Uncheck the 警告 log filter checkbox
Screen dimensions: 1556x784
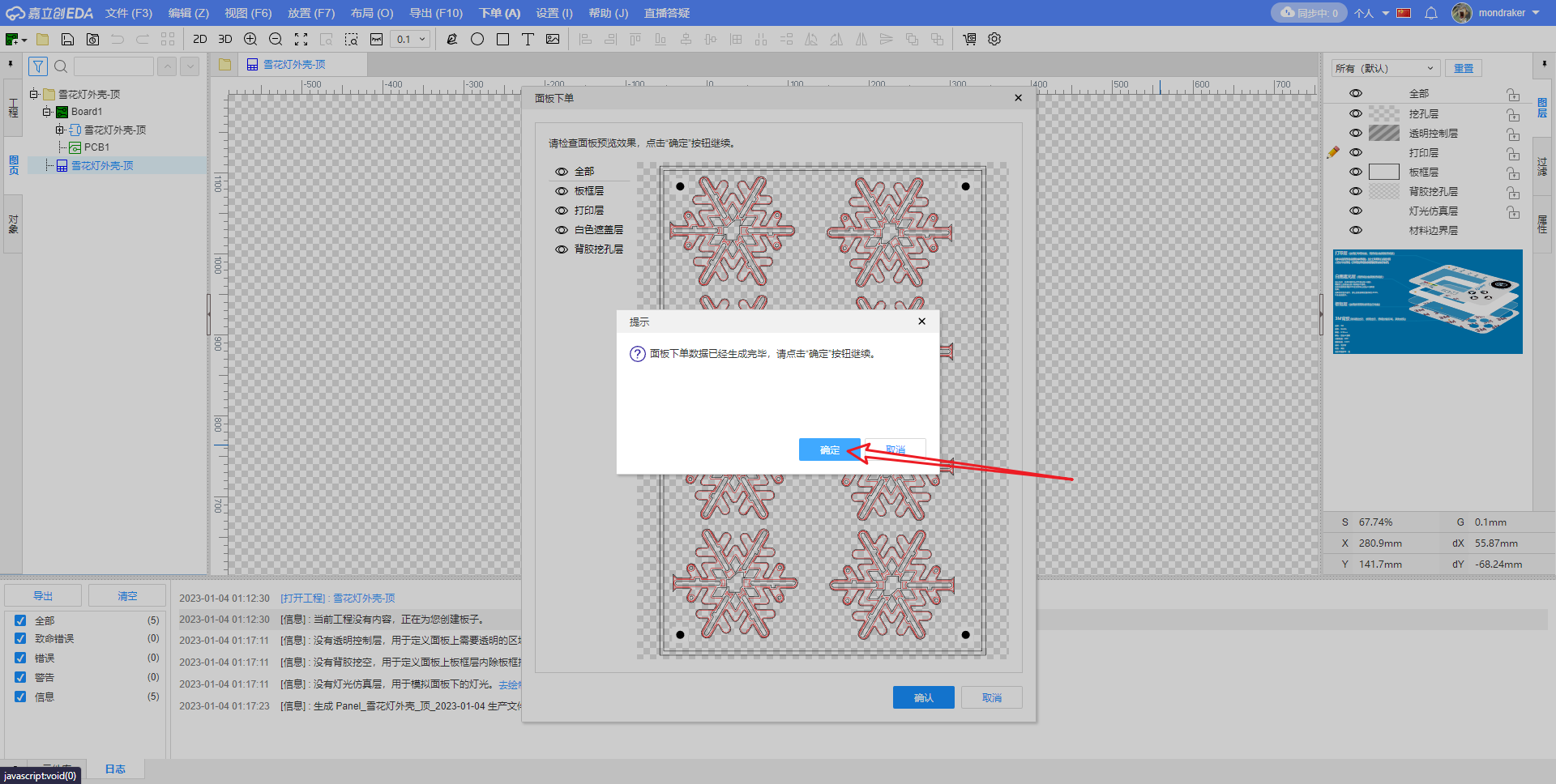[x=20, y=677]
